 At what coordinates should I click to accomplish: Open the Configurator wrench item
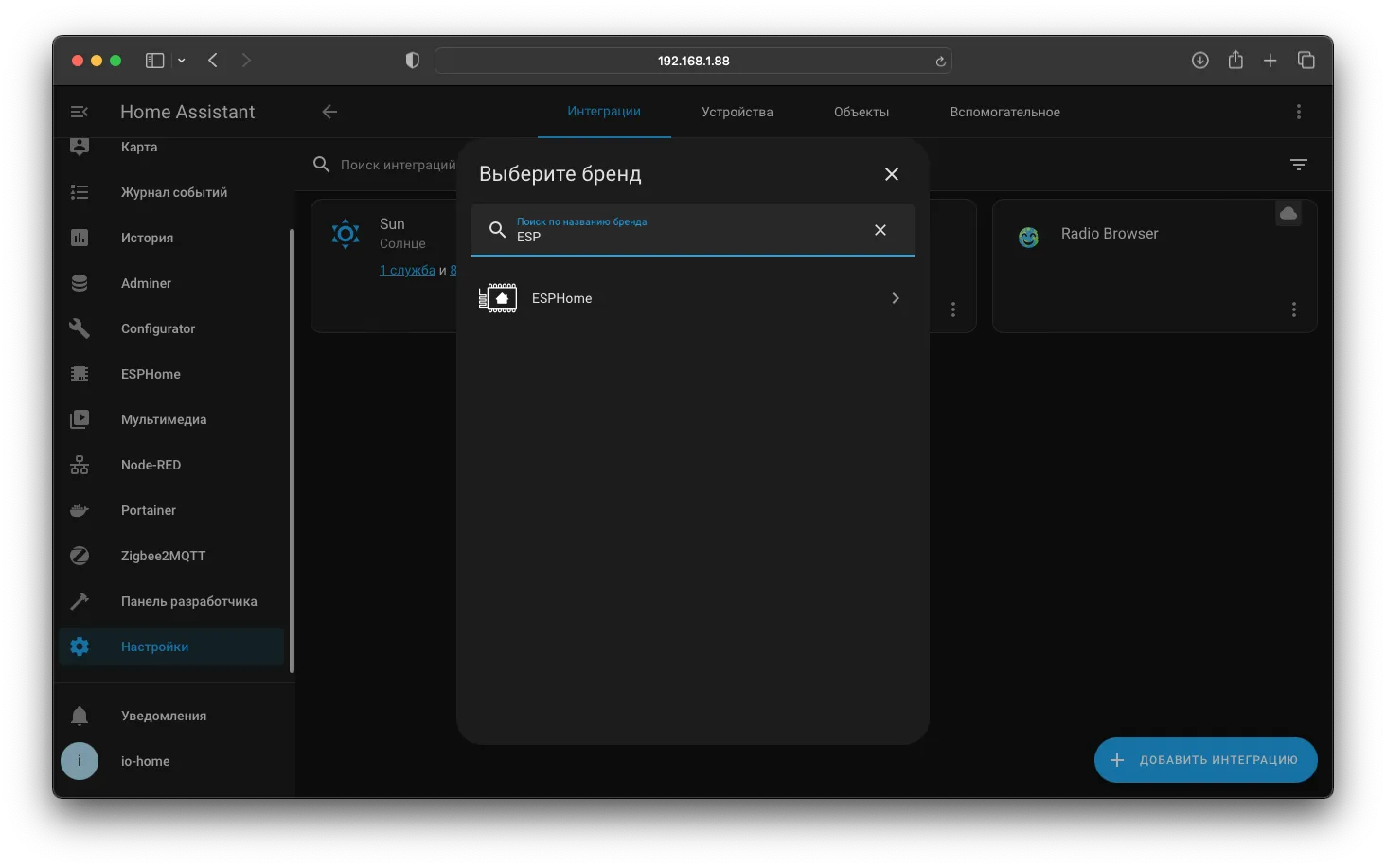170,328
